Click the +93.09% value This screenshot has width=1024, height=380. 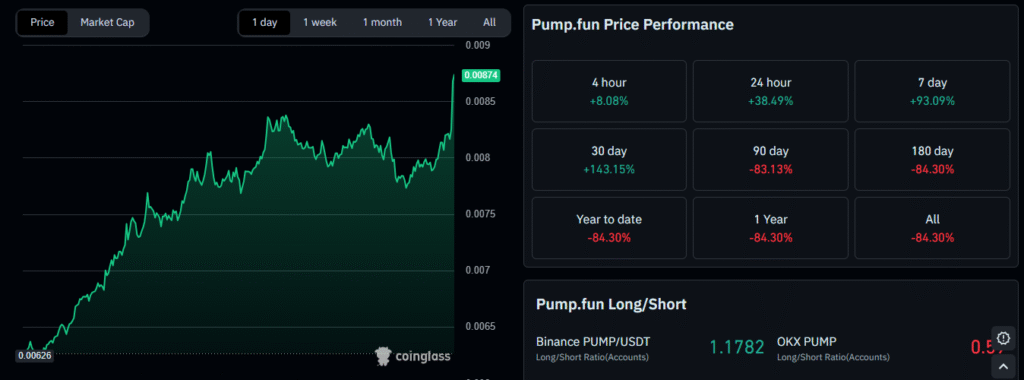pyautogui.click(x=932, y=101)
